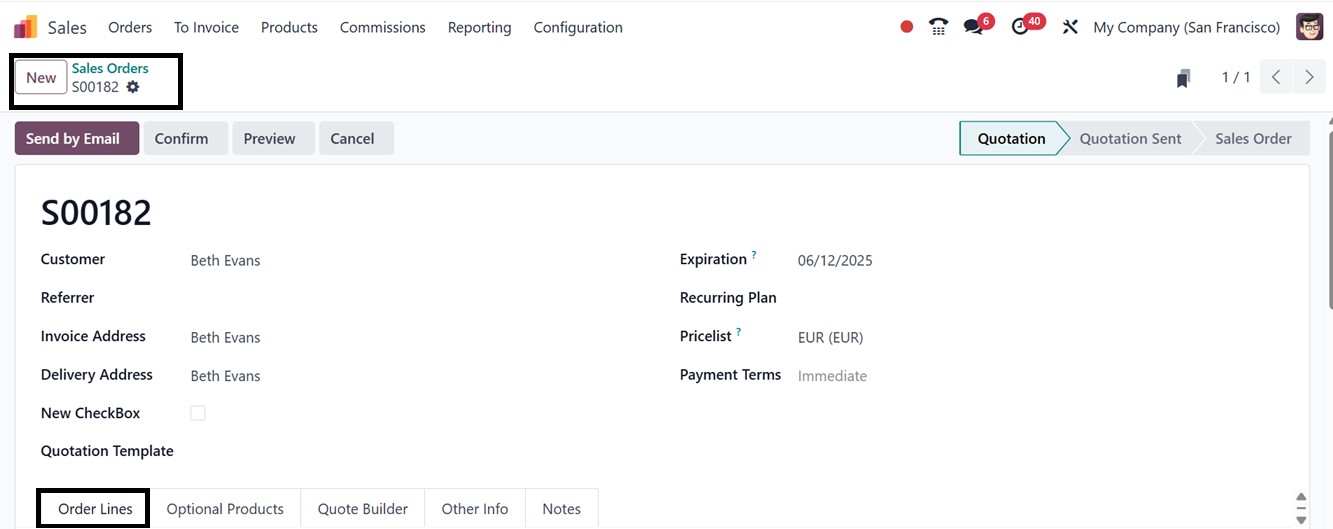
Task: Set status to Quotation Sent stage
Action: [1130, 139]
